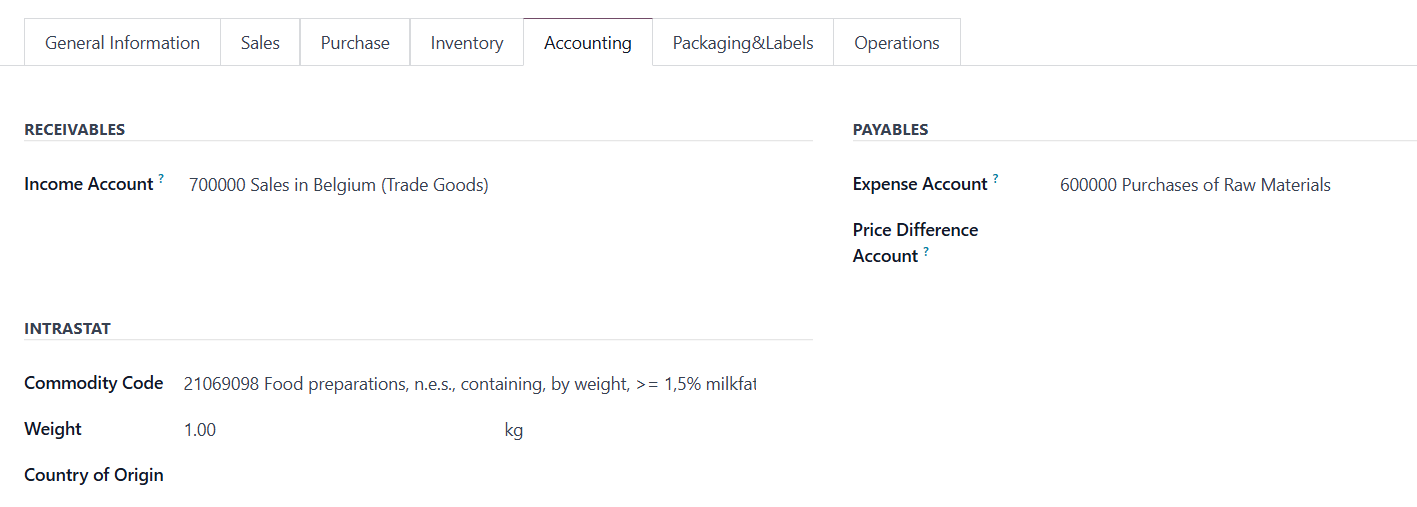Select the Accounting tab

click(x=588, y=43)
